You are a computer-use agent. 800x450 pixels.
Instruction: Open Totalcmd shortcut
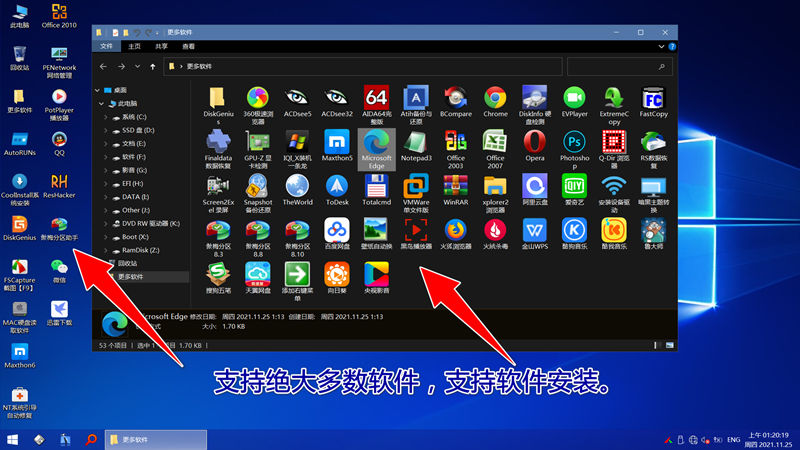click(x=377, y=190)
